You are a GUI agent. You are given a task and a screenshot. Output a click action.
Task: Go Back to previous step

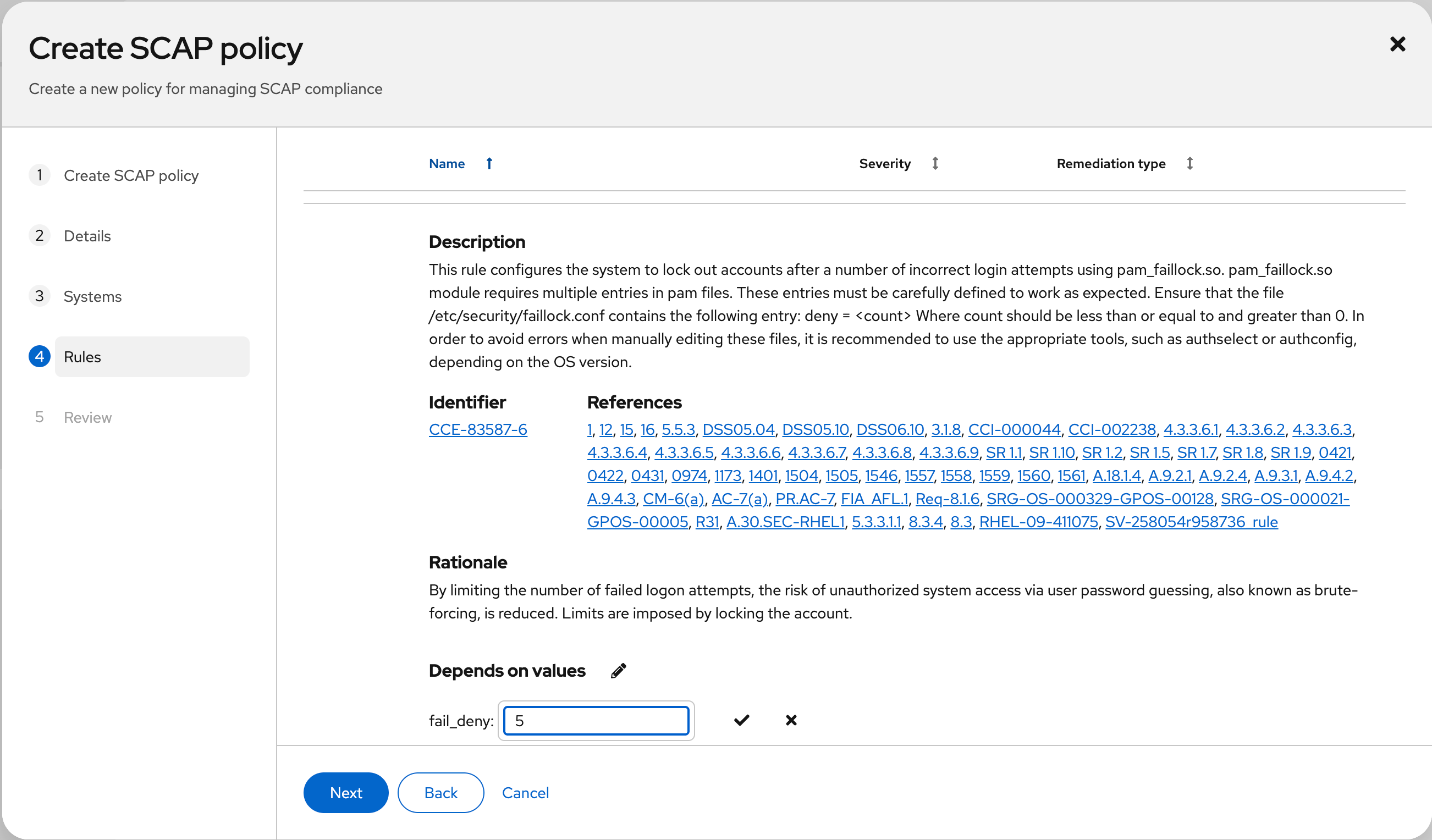(x=440, y=793)
